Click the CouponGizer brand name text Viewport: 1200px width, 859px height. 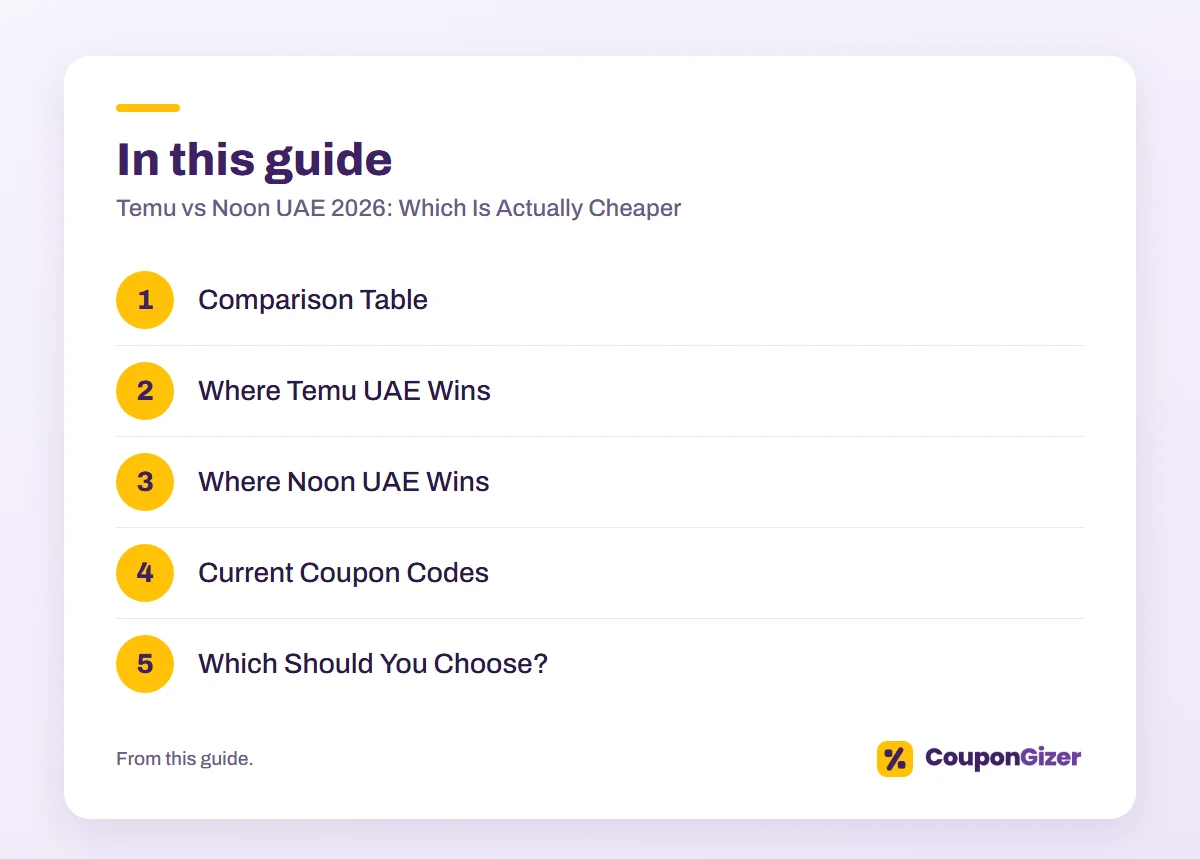click(1003, 758)
